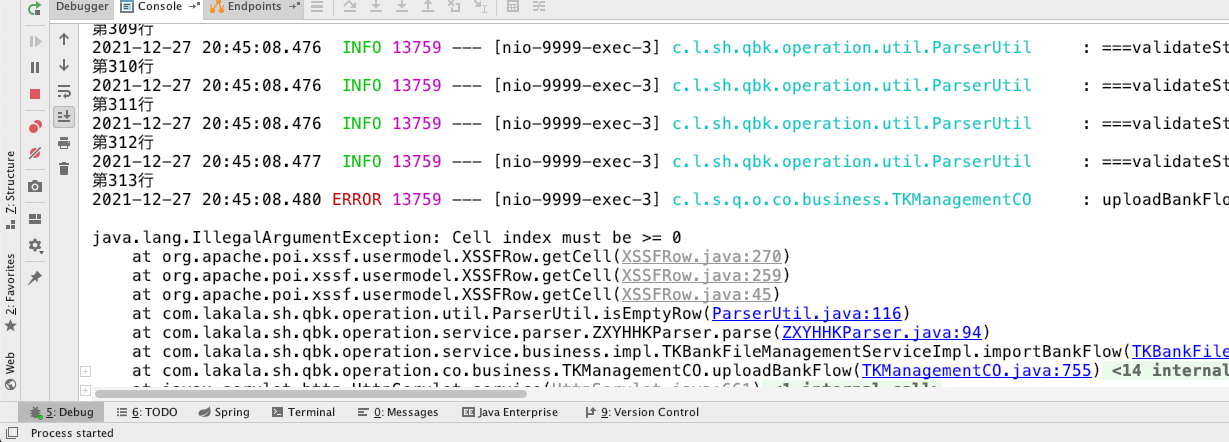Click the 20:45:08.477 log timestamp
1229x442 pixels.
click(x=262, y=161)
